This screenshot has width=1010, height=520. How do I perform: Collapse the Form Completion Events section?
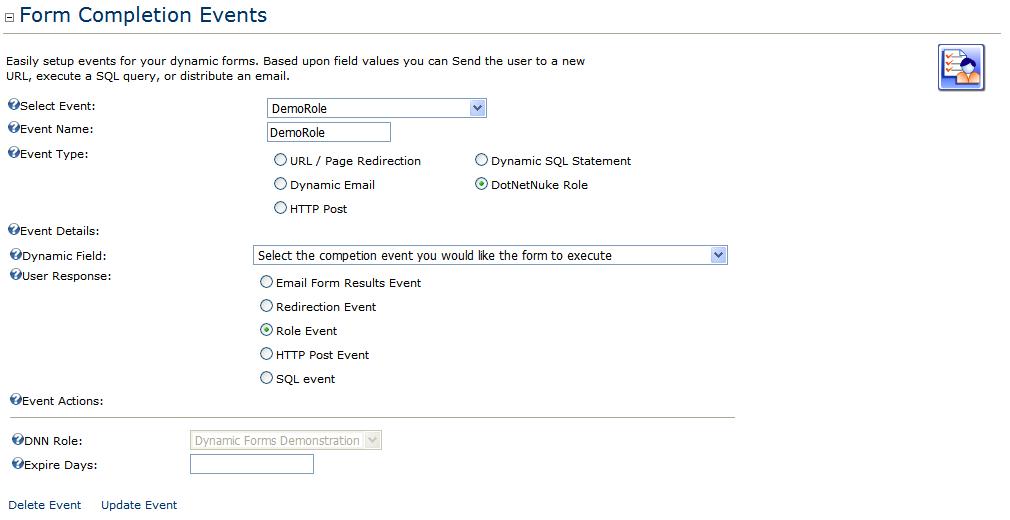pos(9,18)
